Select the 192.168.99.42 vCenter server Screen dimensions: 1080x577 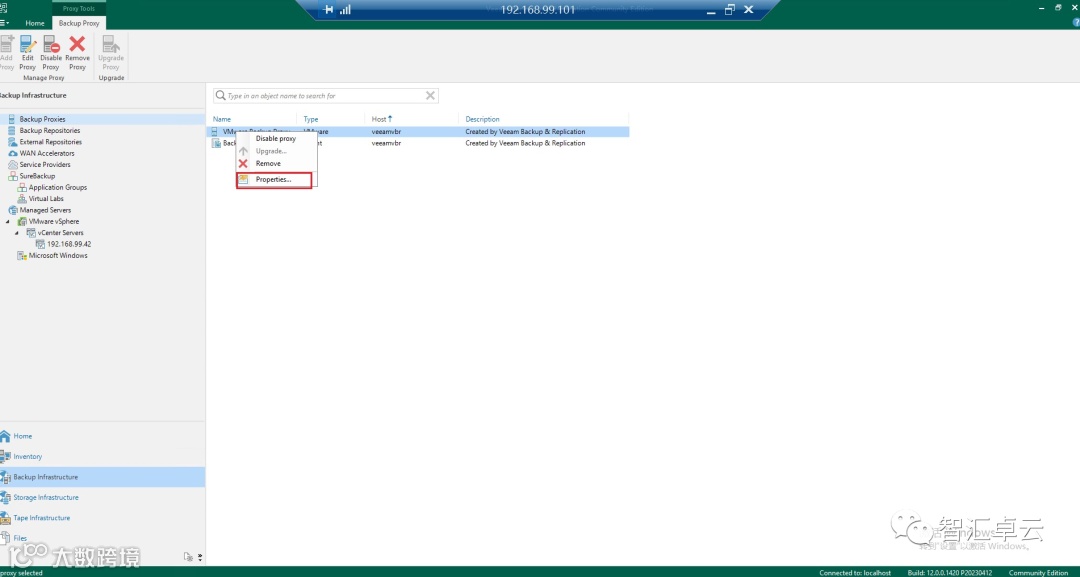(x=69, y=244)
